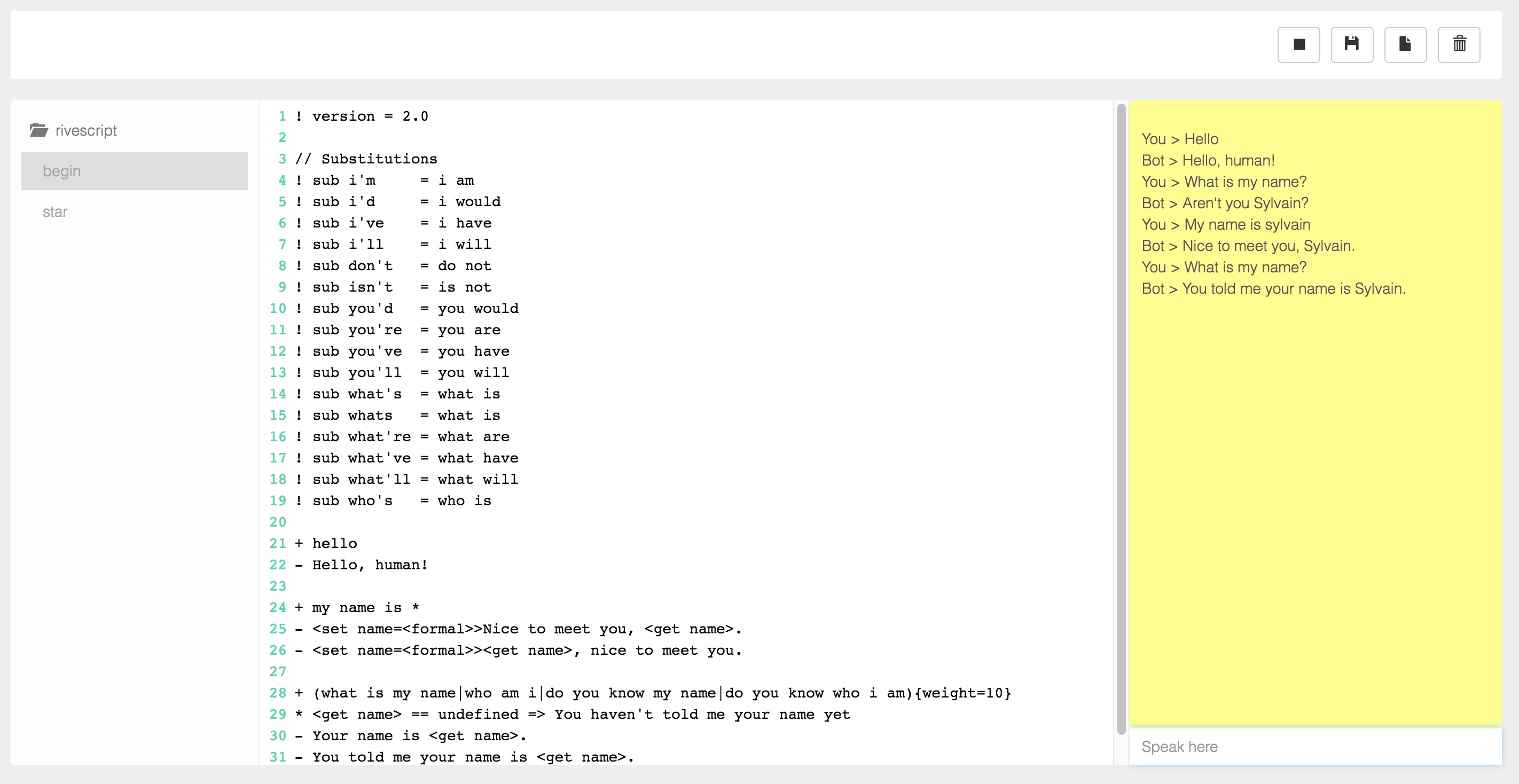Click the open folder icon

[39, 130]
